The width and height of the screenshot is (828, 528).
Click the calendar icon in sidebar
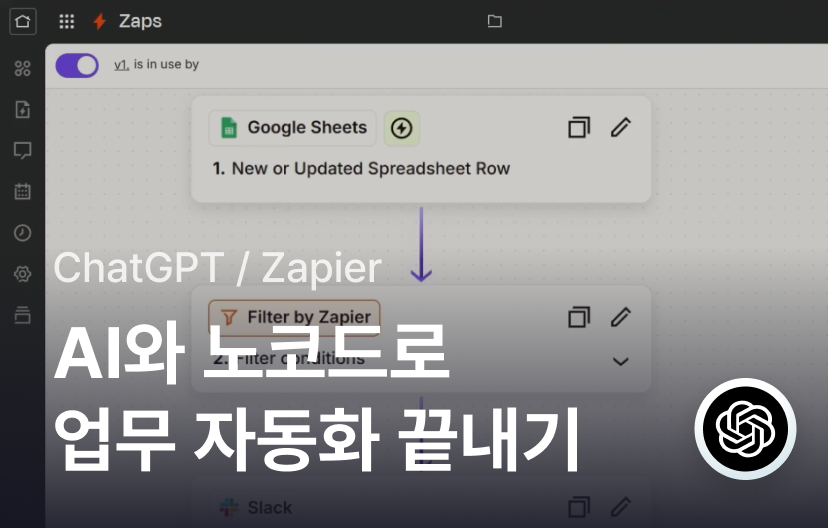tap(22, 192)
